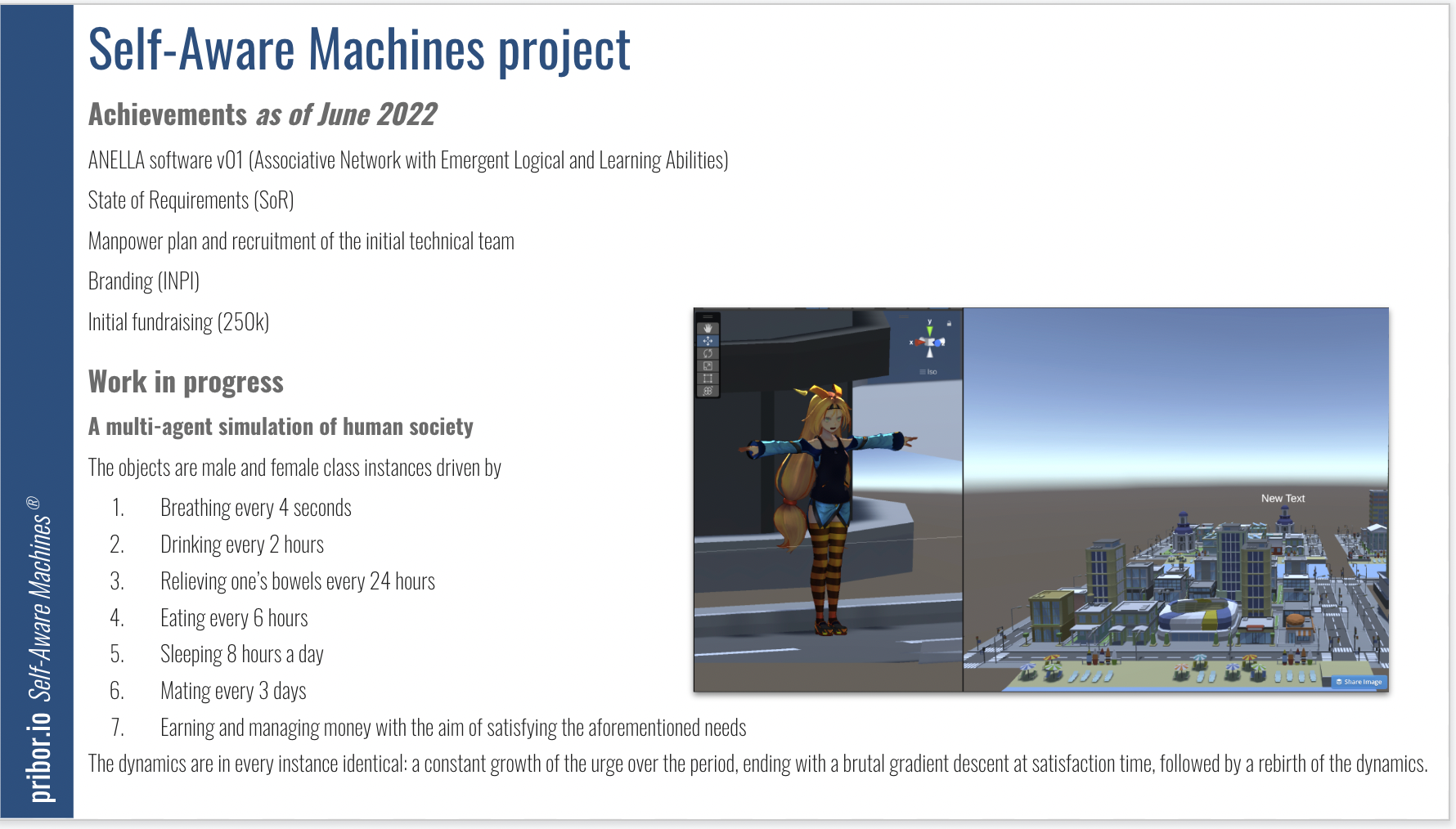Select the Rect transform tool
This screenshot has height=829, width=1456.
pyautogui.click(x=708, y=379)
